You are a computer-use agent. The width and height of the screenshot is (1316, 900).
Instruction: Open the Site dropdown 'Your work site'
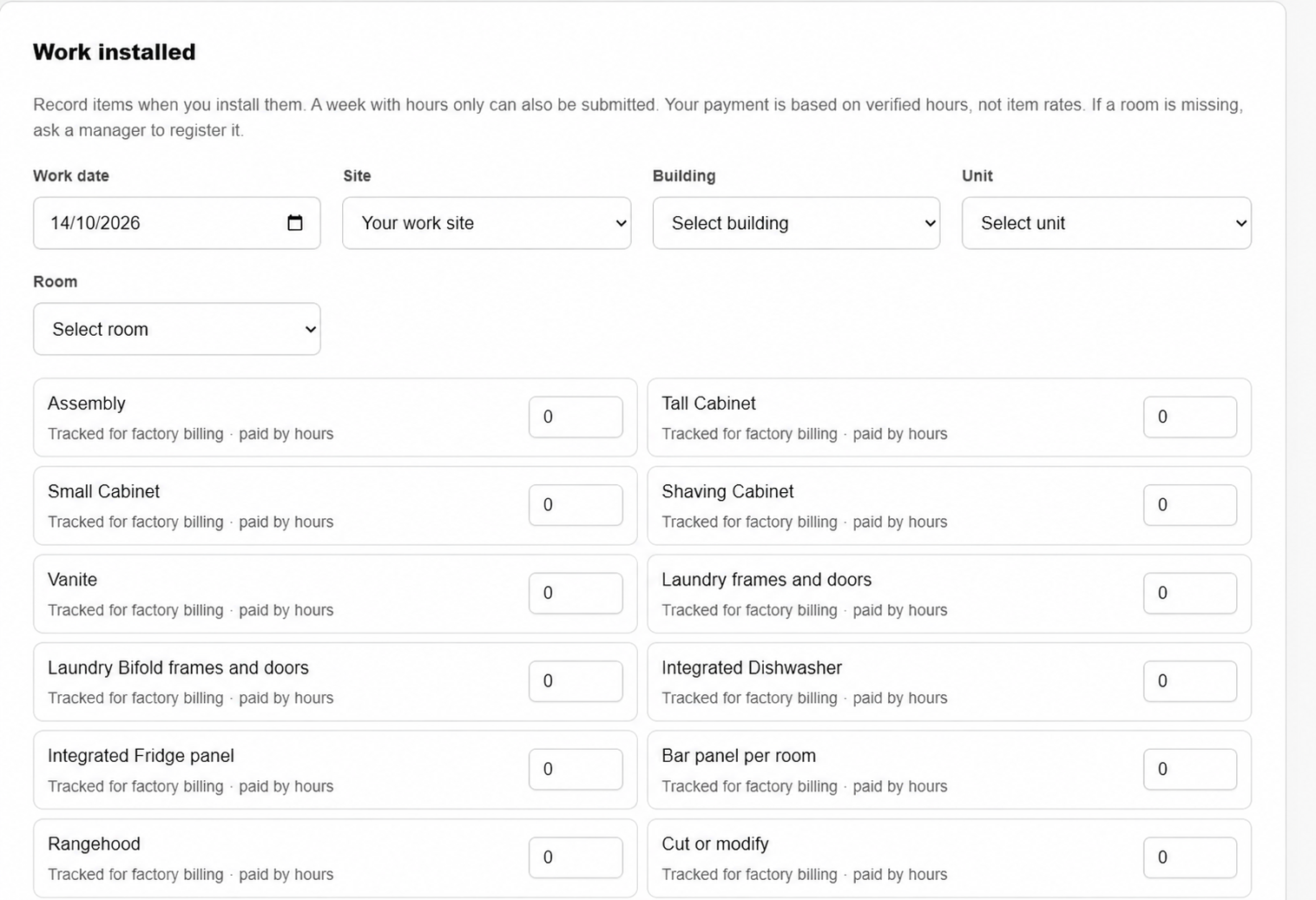click(x=487, y=223)
